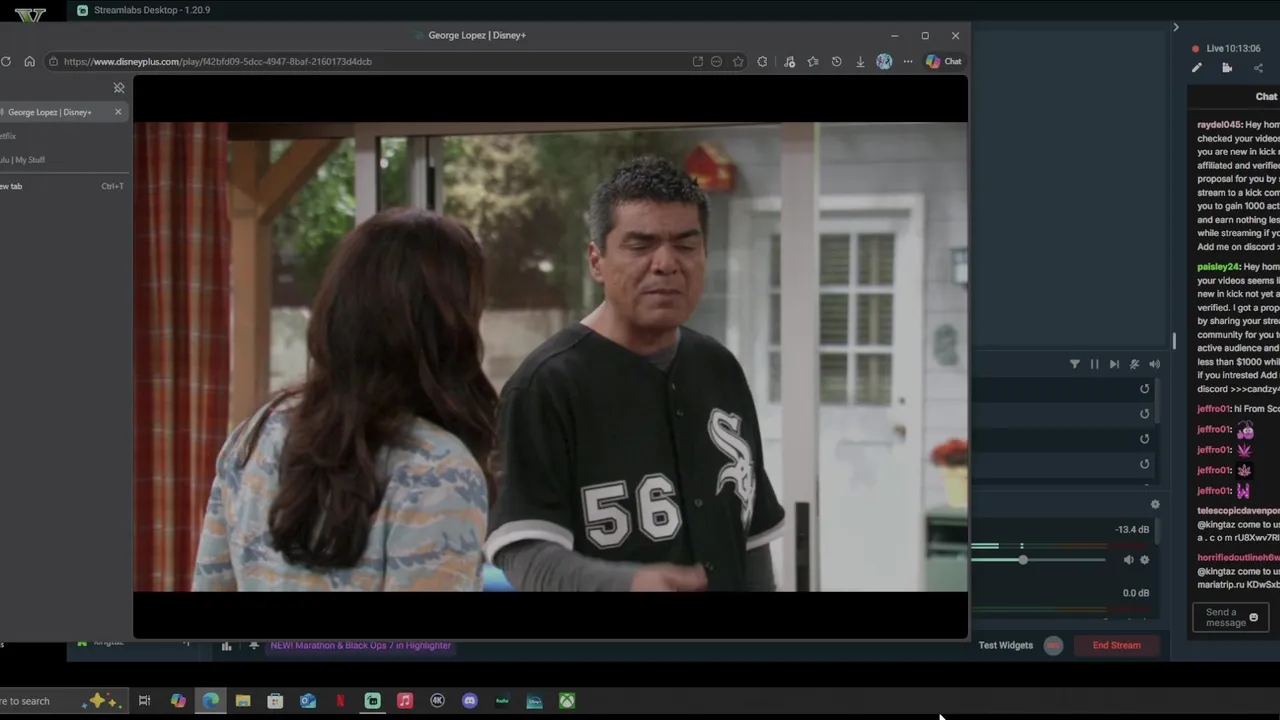
Task: Collapse the Streamlabs chat panel arrow
Action: 1176,27
